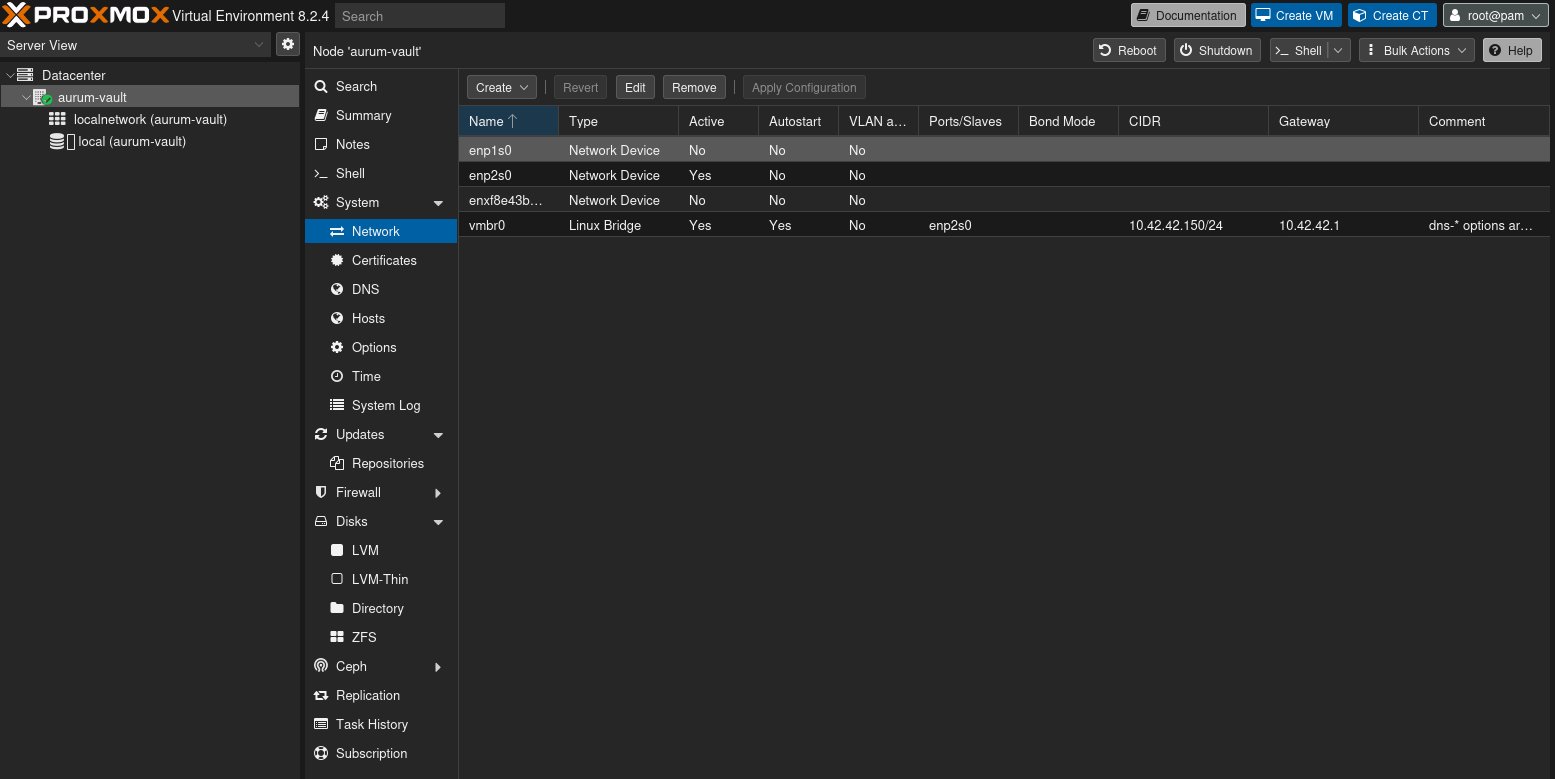Click the Updates refresh icon
The width and height of the screenshot is (1555, 779).
click(x=321, y=434)
